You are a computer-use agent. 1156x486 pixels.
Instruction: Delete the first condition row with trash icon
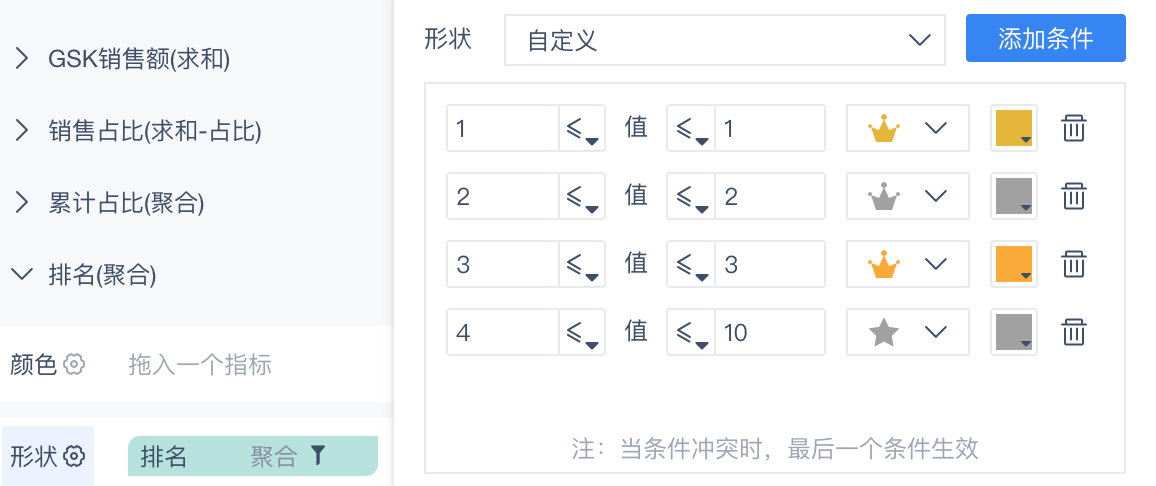(x=1073, y=128)
